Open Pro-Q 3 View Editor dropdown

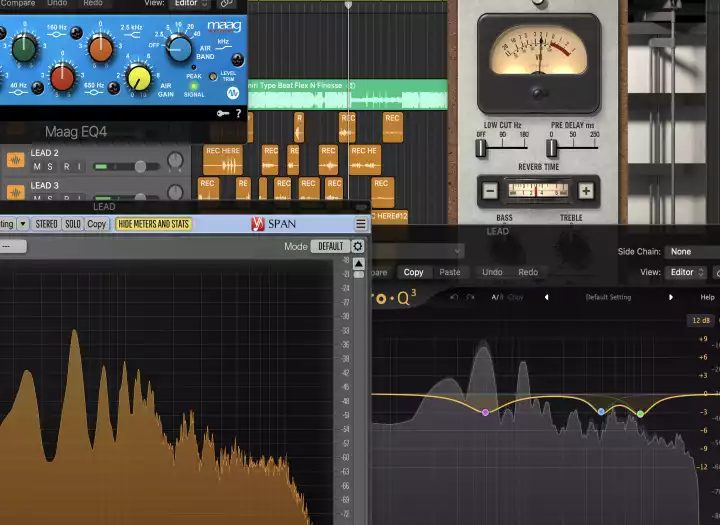coord(688,272)
